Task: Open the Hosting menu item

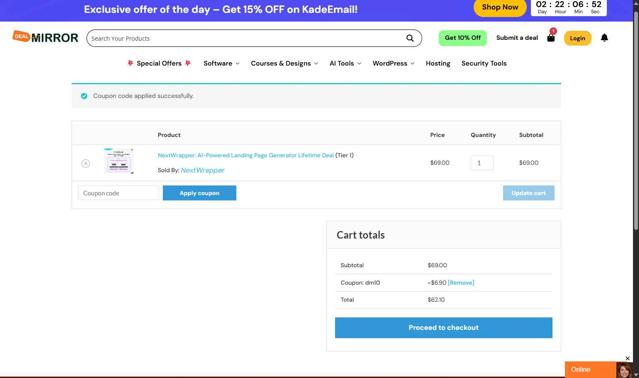Action: [438, 63]
